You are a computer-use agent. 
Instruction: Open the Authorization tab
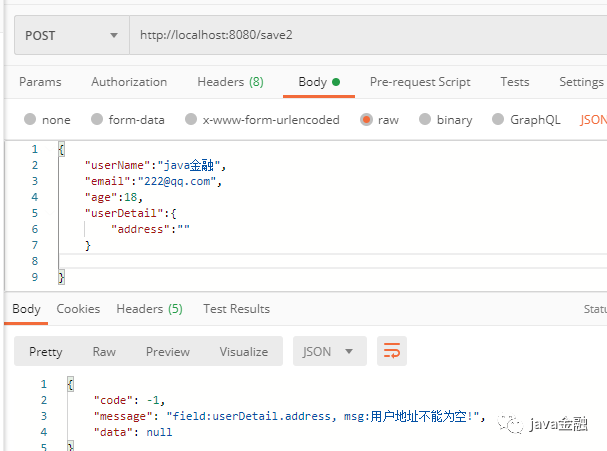pos(129,82)
